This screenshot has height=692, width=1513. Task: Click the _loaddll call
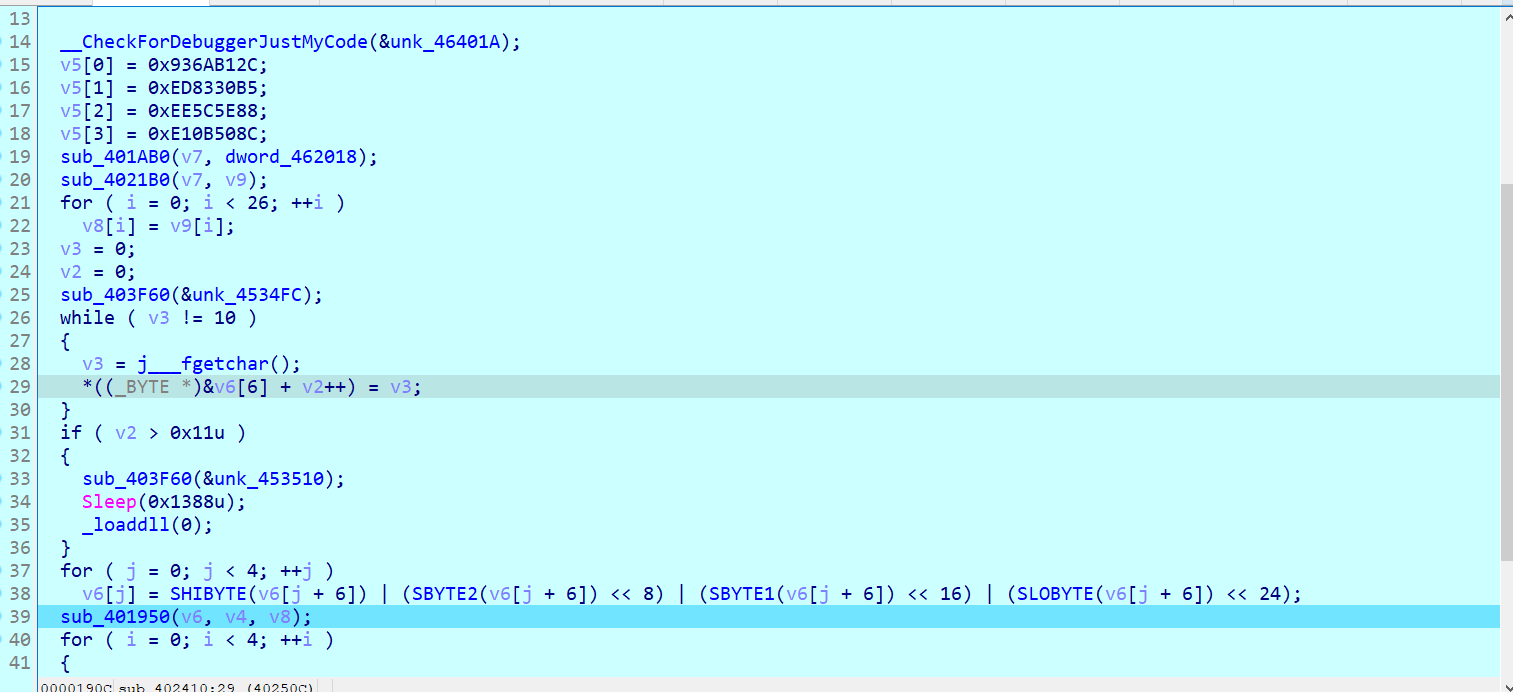(x=126, y=525)
